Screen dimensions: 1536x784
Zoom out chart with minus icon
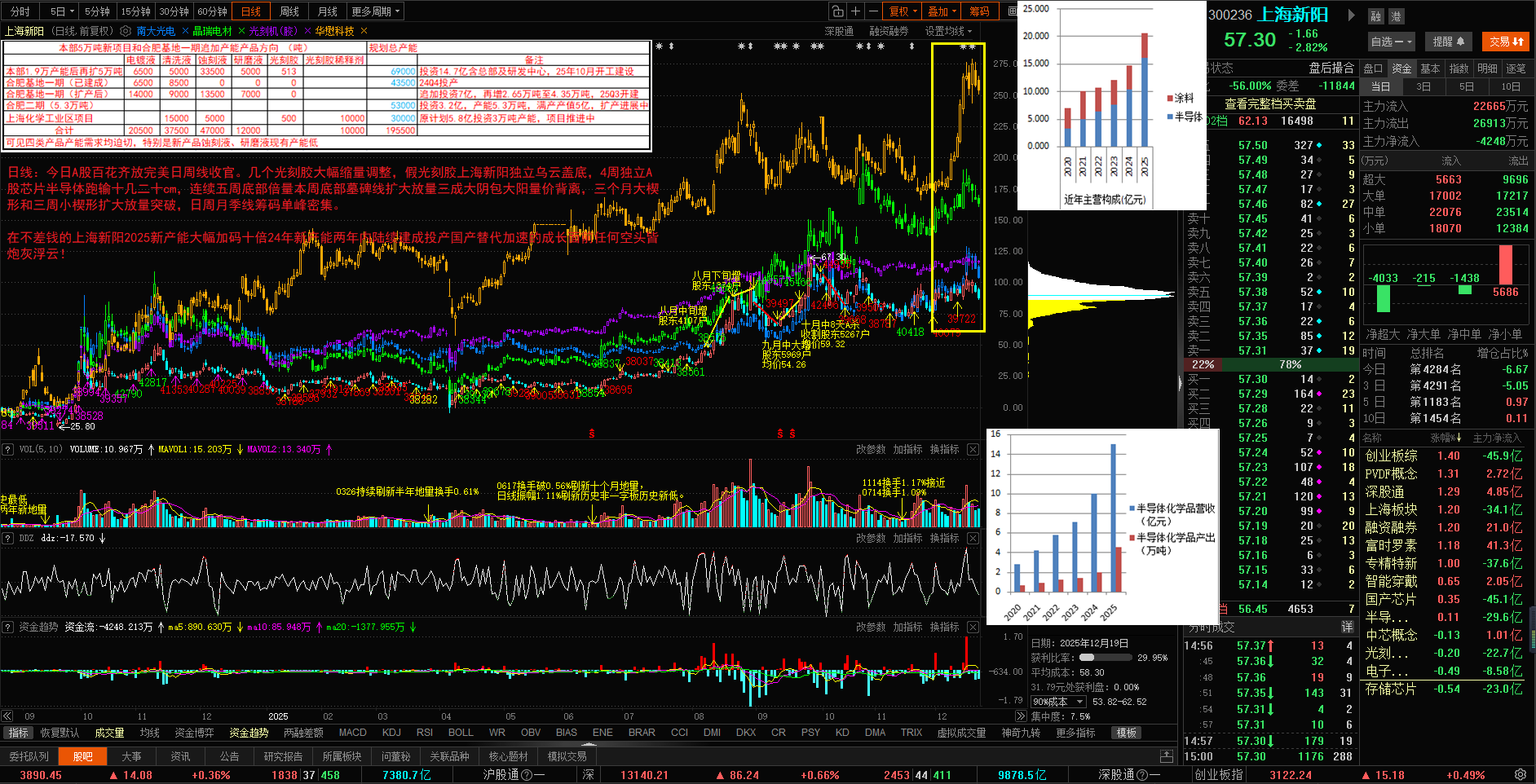click(873, 11)
